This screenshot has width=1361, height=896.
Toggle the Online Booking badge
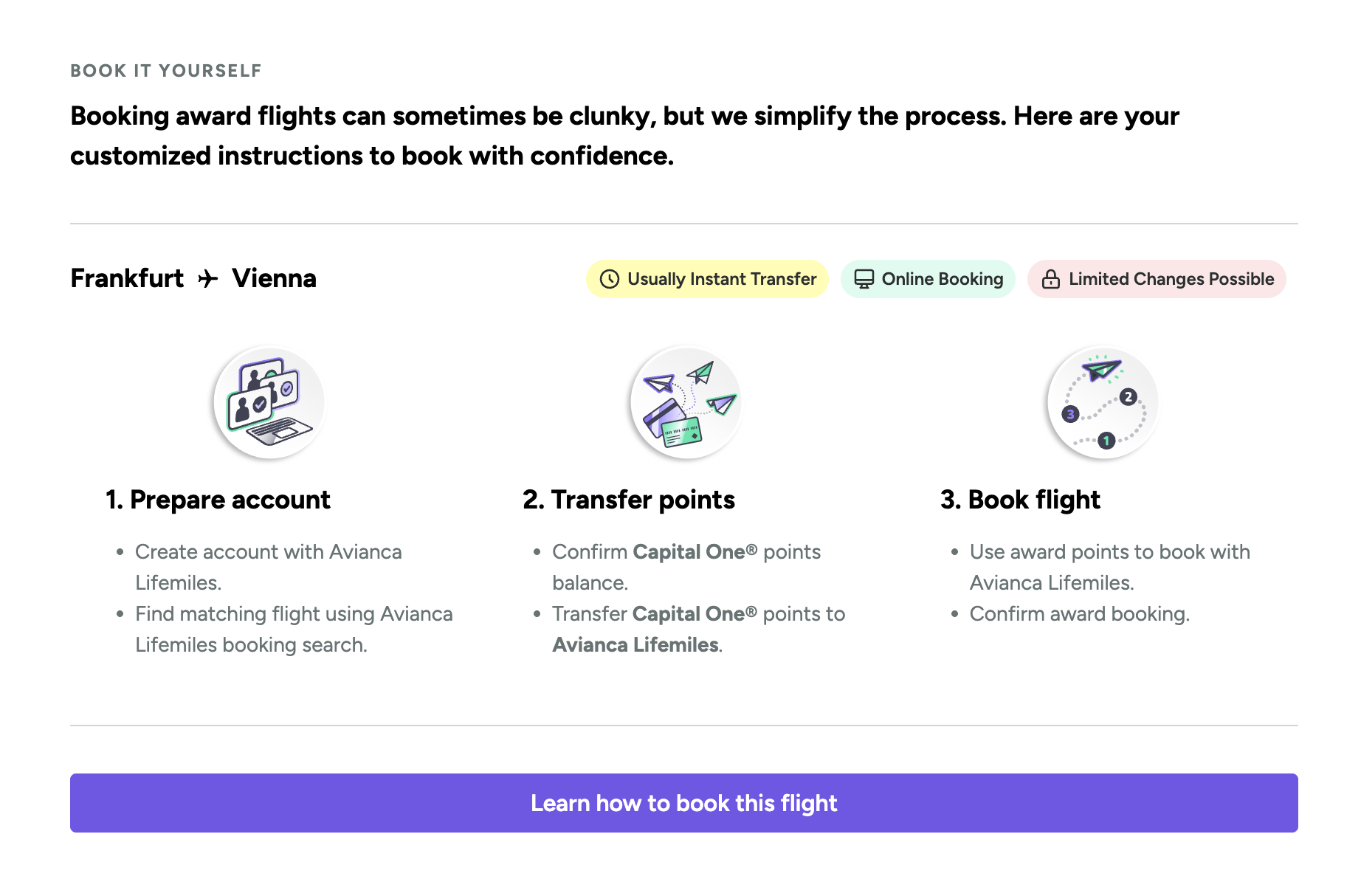click(928, 279)
